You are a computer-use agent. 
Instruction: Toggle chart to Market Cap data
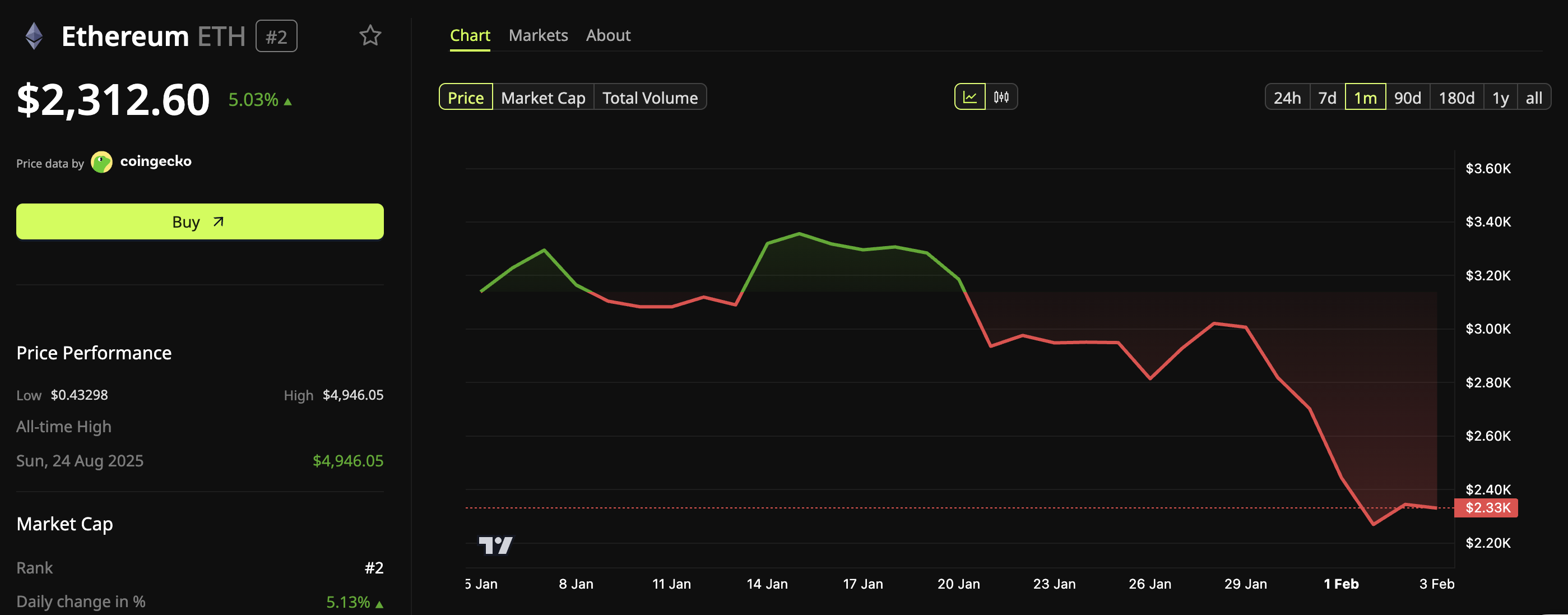[543, 98]
